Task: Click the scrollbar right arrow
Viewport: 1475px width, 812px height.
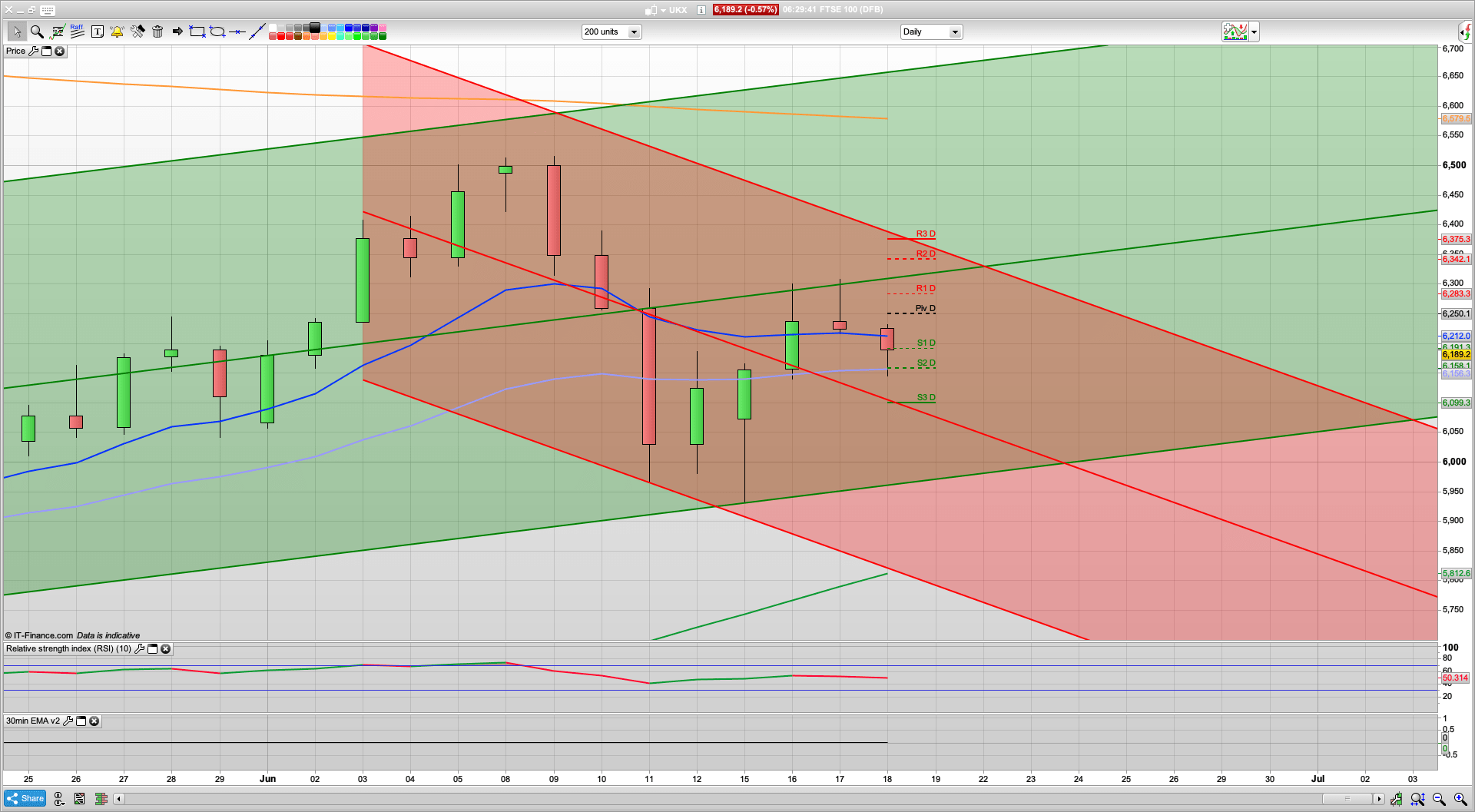Action: coord(1379,799)
